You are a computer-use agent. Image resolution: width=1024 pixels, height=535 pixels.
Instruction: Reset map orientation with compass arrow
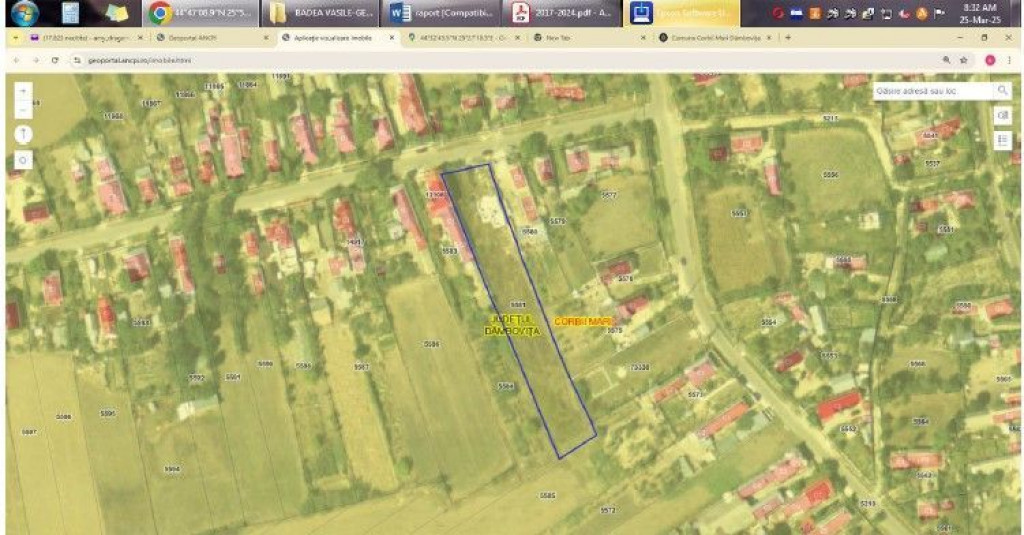(23, 134)
